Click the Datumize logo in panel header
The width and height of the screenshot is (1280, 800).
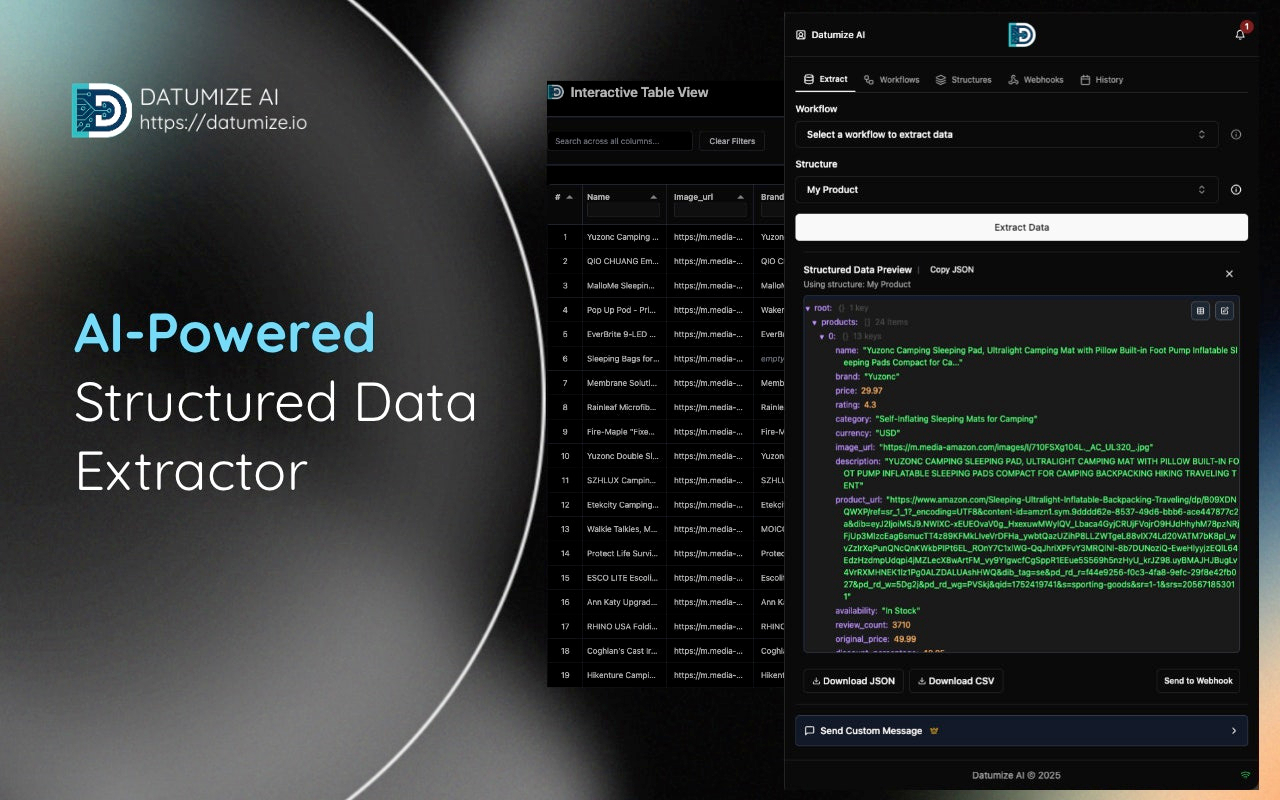click(x=1022, y=35)
